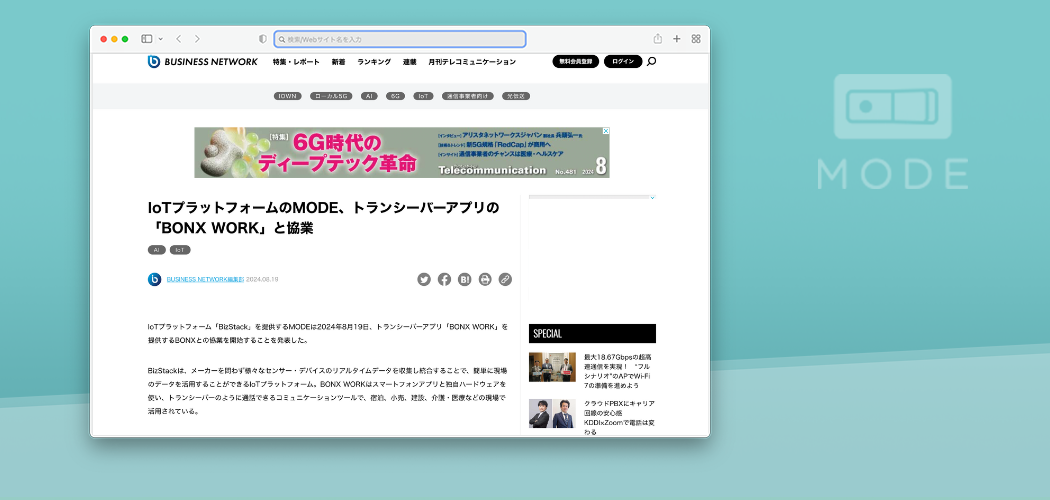This screenshot has height=500, width=1050.
Task: Click the Hatena Bookmark B! icon
Action: click(464, 280)
